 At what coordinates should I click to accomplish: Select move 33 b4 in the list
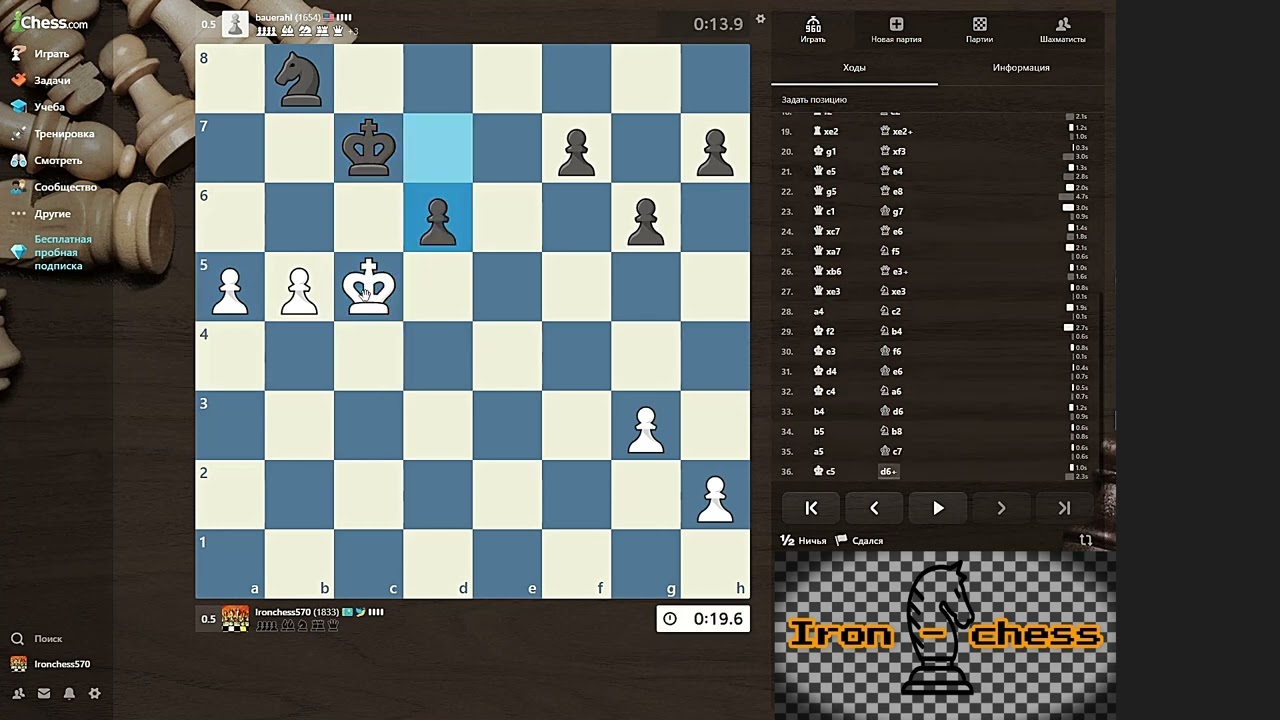click(819, 411)
